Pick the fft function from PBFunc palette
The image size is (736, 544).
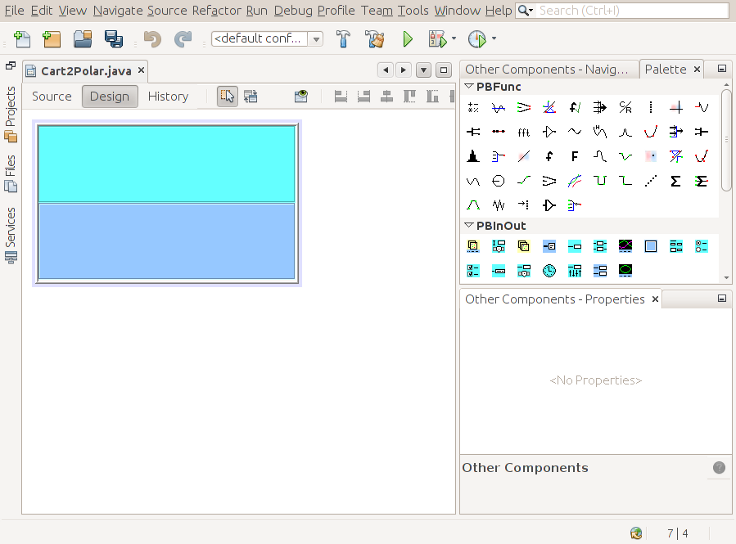[x=523, y=131]
